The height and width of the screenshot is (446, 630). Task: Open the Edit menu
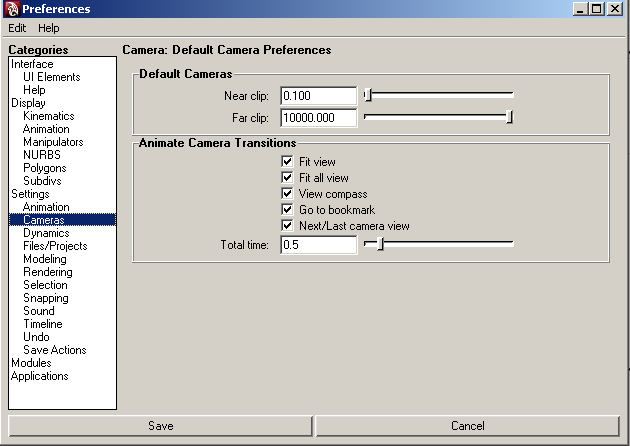click(x=17, y=28)
